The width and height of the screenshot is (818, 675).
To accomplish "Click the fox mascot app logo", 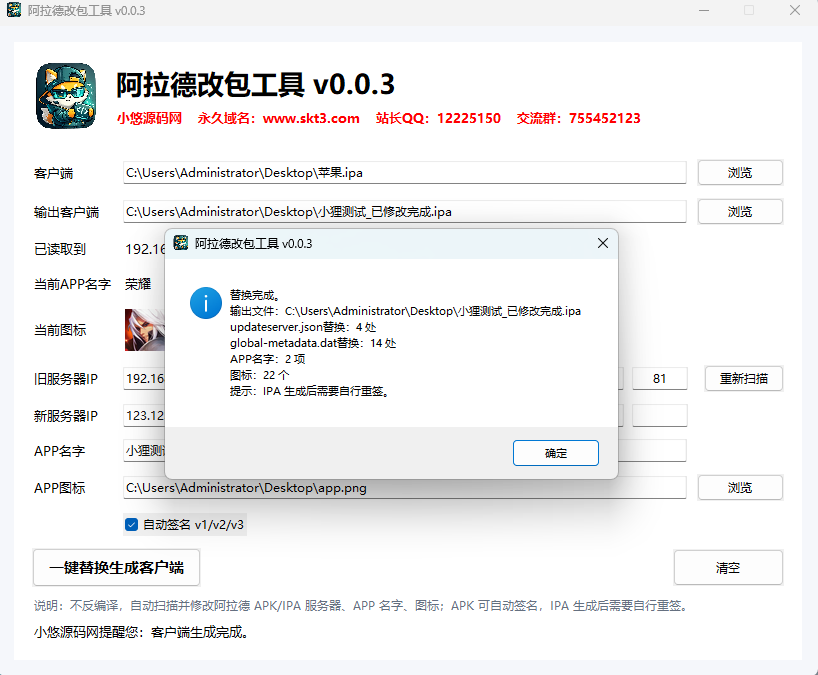I will 66,96.
